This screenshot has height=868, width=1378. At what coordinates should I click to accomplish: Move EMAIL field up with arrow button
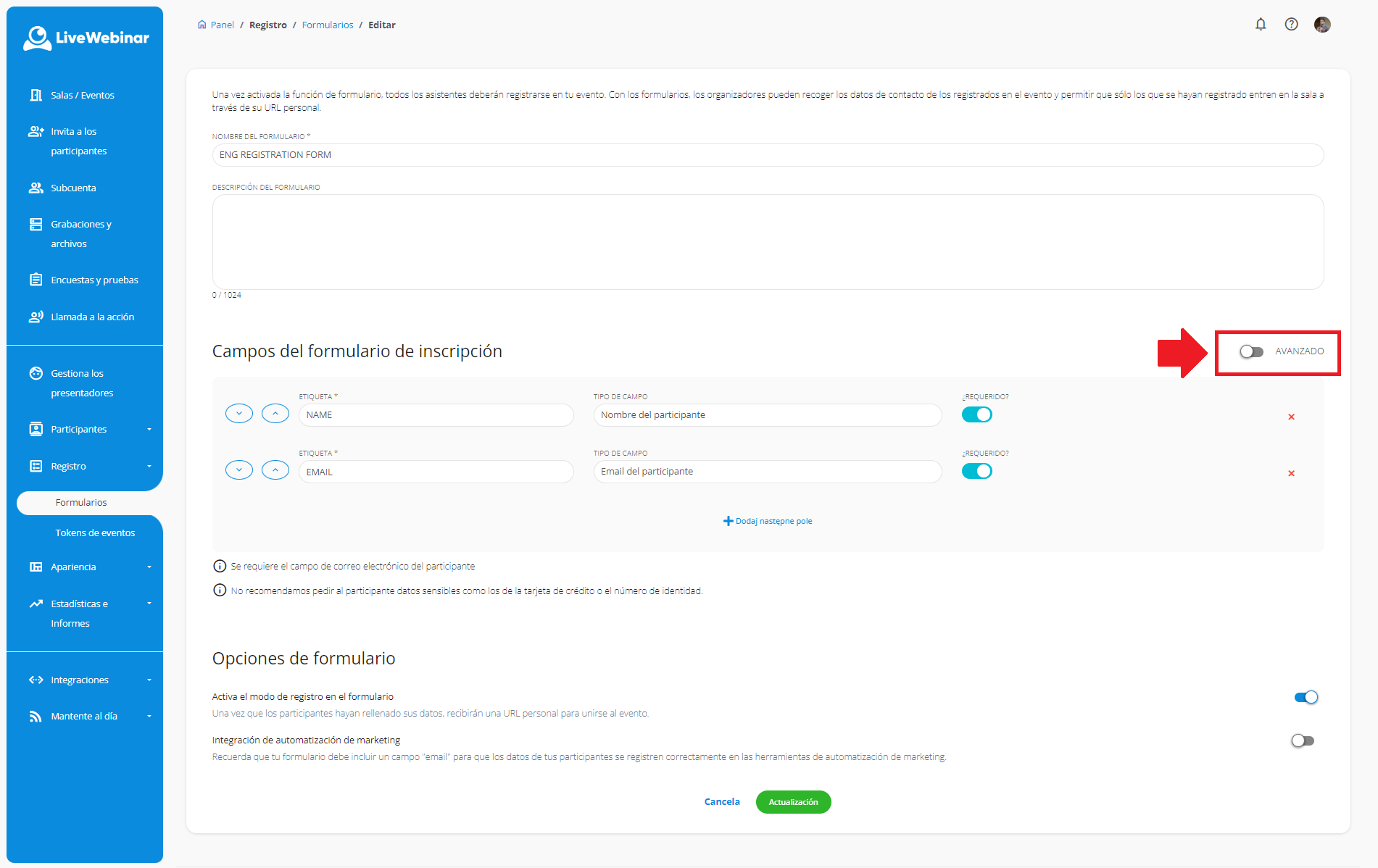tap(275, 470)
